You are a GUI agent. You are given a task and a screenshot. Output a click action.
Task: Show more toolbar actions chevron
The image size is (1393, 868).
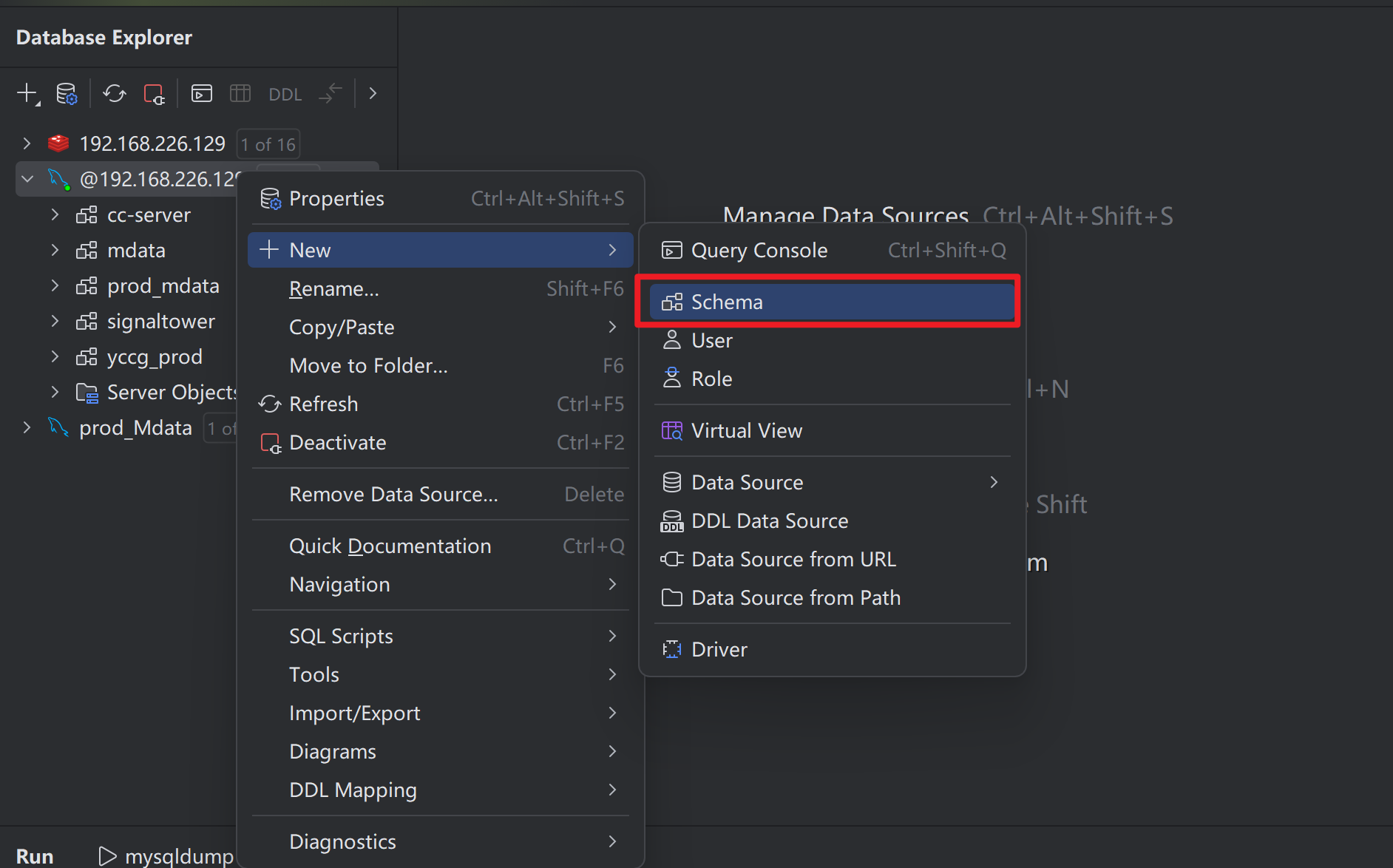pyautogui.click(x=373, y=94)
